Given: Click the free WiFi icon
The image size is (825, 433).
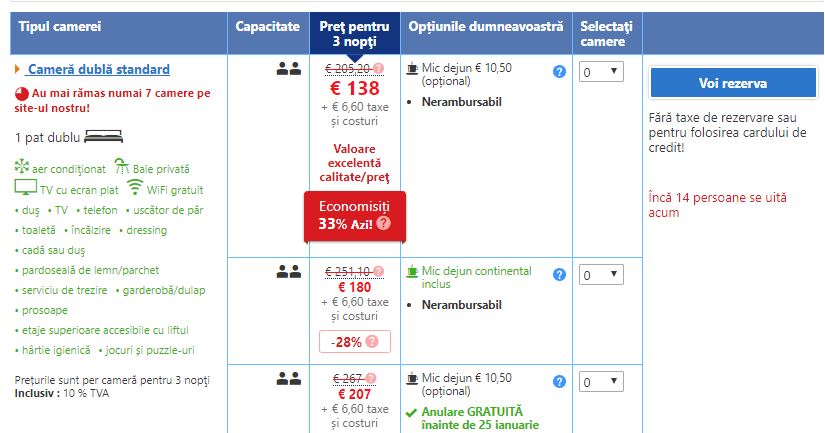Looking at the screenshot, I should pyautogui.click(x=135, y=188).
